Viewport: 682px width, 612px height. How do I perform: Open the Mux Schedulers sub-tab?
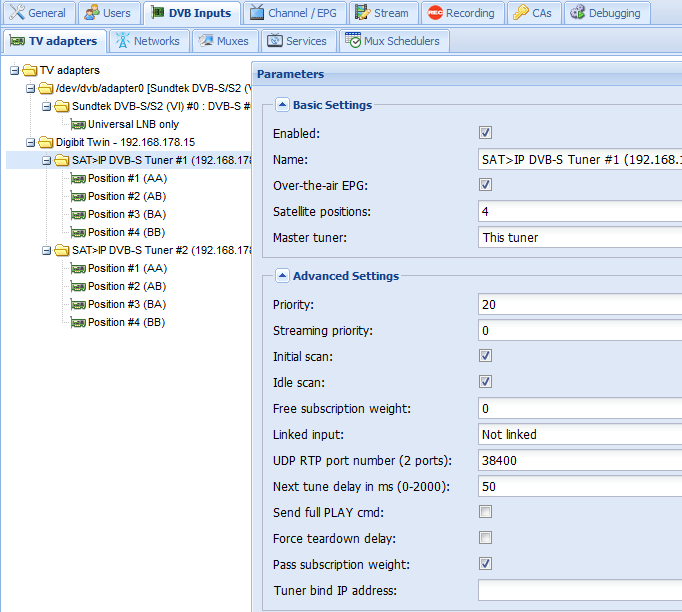coord(394,41)
